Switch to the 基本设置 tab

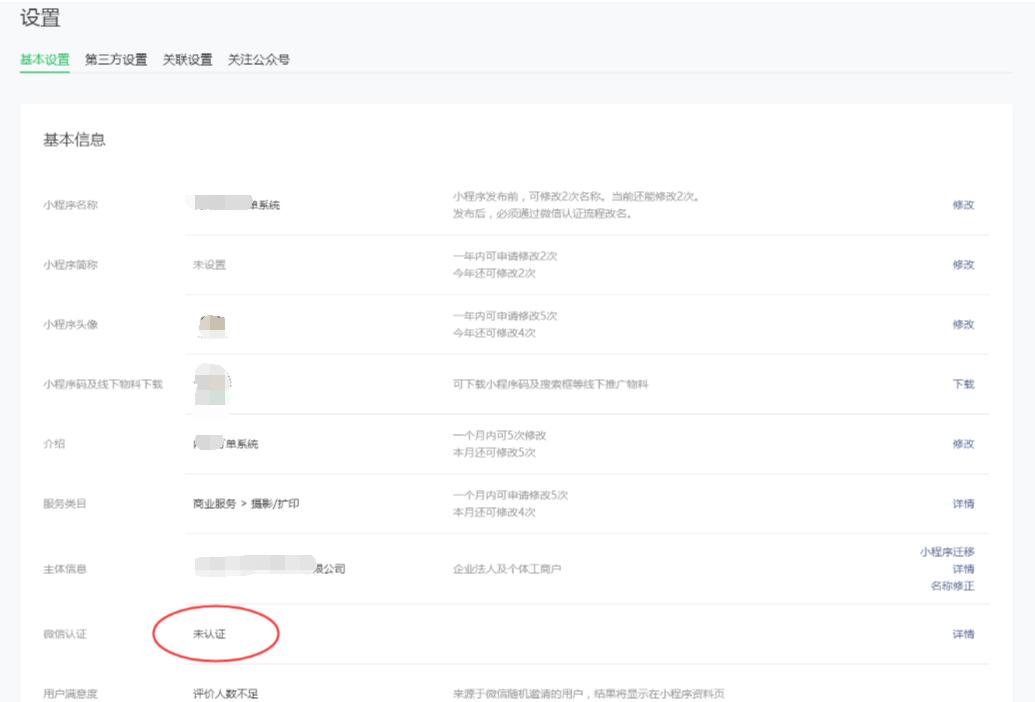click(x=45, y=60)
